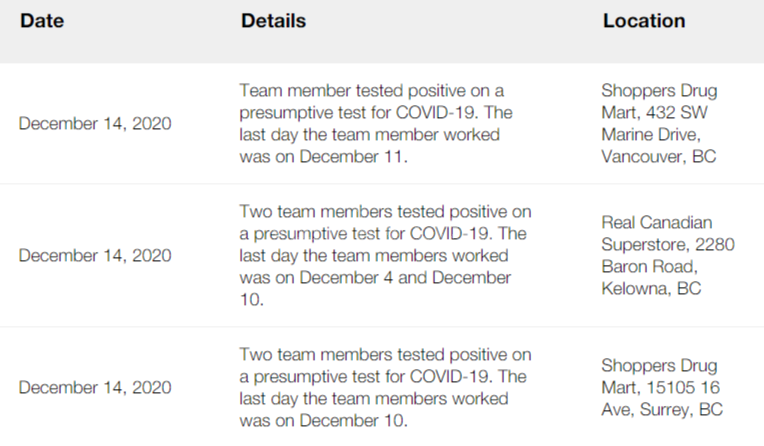Click the details mentioning December 11
The height and width of the screenshot is (446, 764).
376,124
